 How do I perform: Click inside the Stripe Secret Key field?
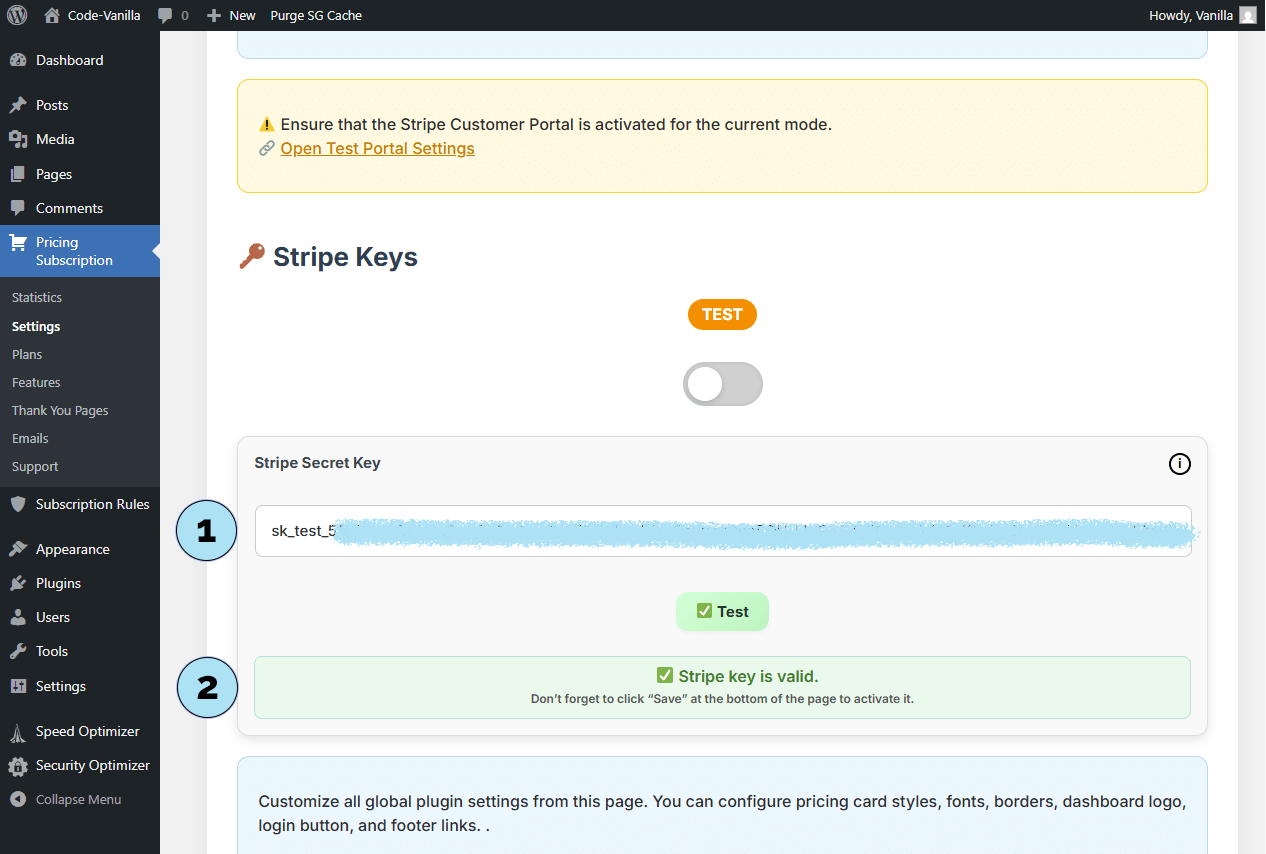click(x=722, y=531)
